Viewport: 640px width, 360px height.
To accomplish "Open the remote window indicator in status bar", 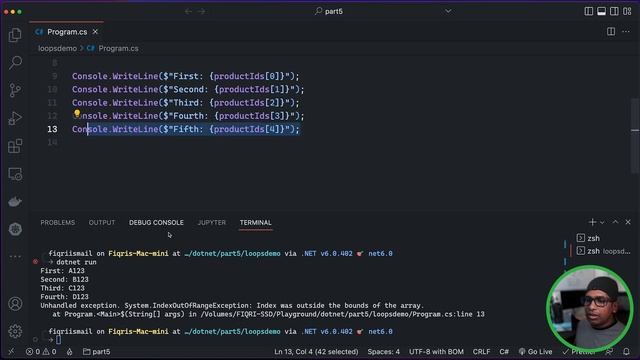I will 11,351.
